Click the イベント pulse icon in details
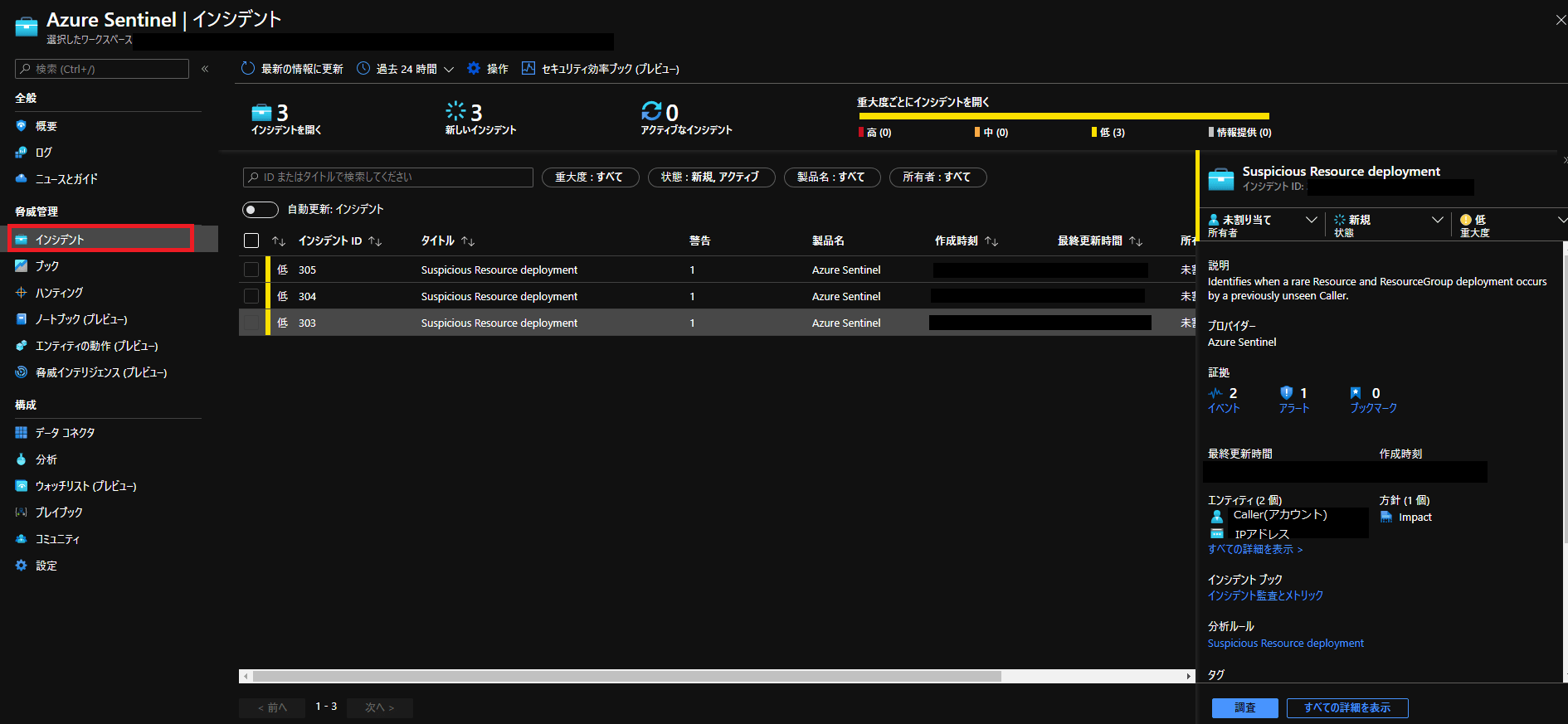Screen dimensions: 1568x724 pos(1215,393)
